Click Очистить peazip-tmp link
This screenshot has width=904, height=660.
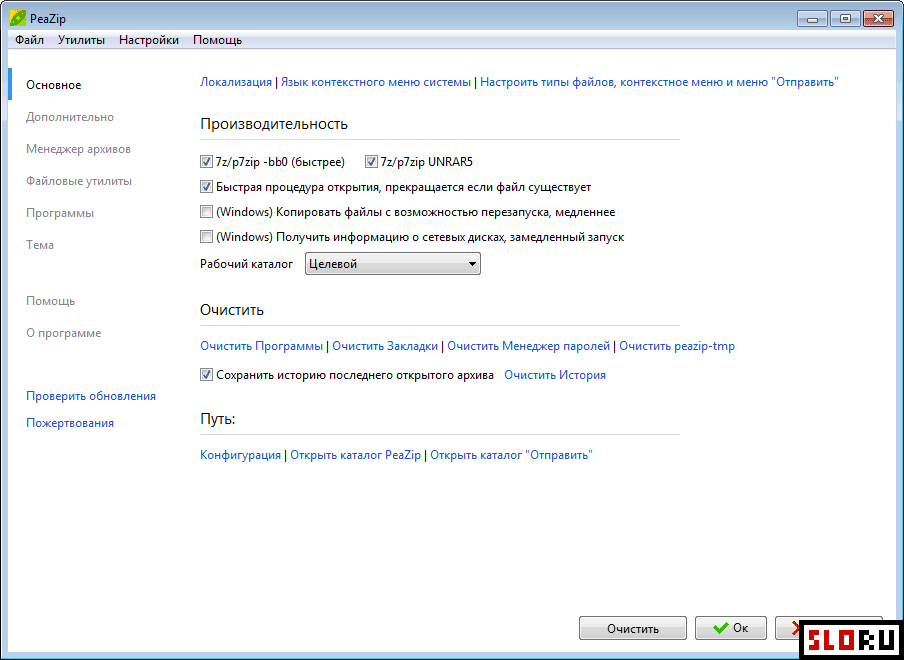(677, 346)
